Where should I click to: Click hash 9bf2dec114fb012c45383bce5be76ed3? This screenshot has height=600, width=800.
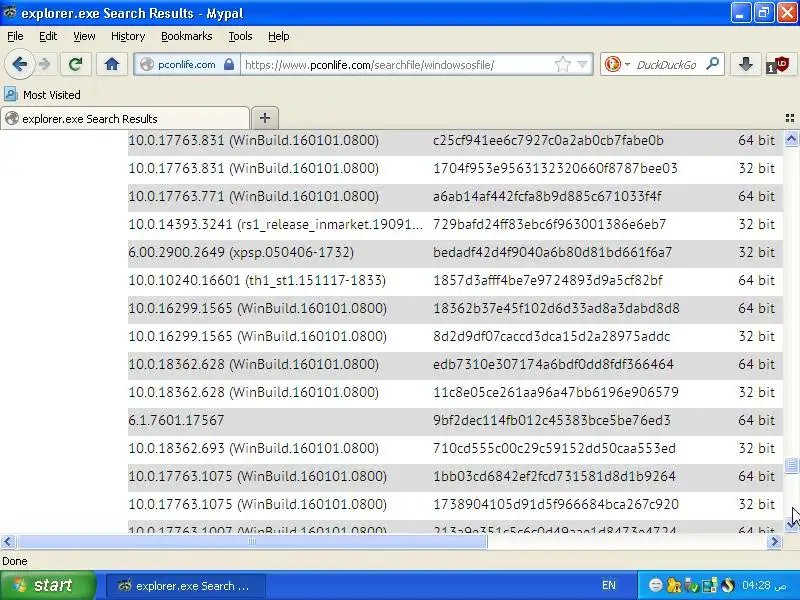(552, 420)
